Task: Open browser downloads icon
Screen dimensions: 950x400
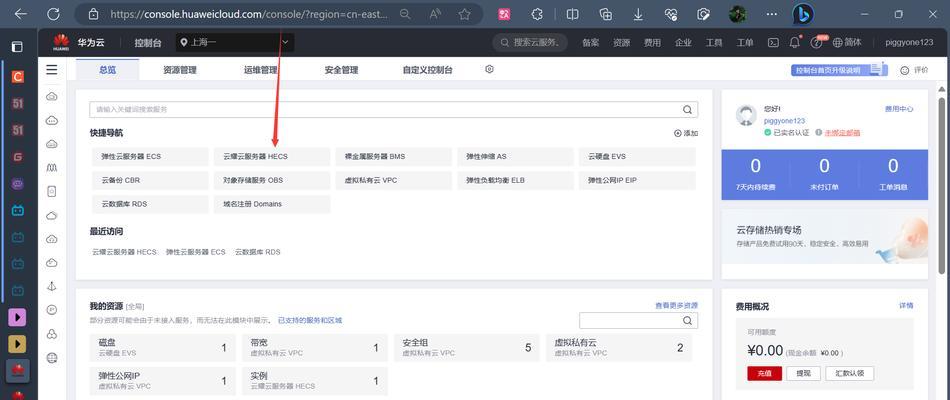Action: [x=638, y=14]
